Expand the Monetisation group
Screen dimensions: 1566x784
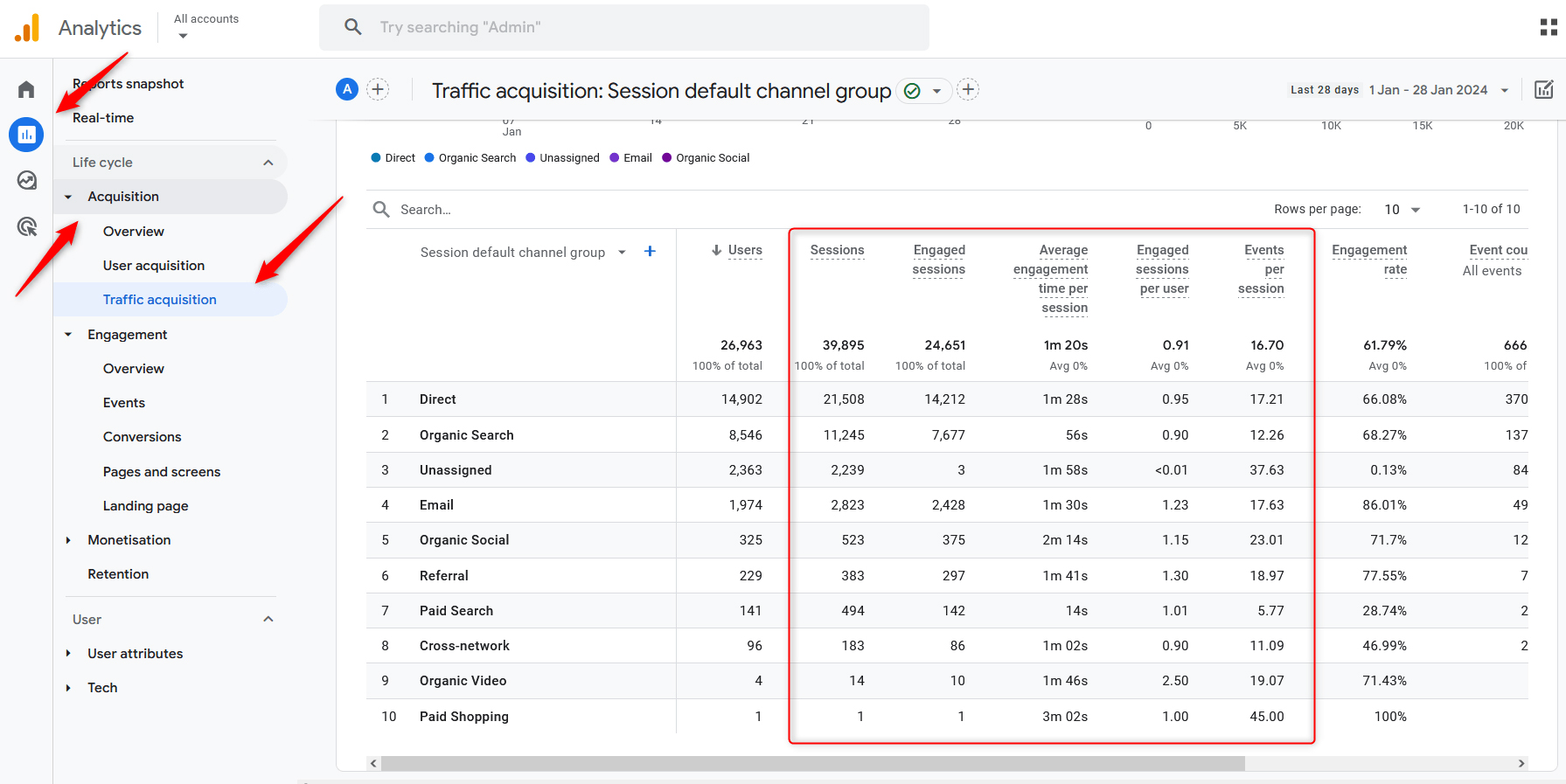pyautogui.click(x=68, y=540)
